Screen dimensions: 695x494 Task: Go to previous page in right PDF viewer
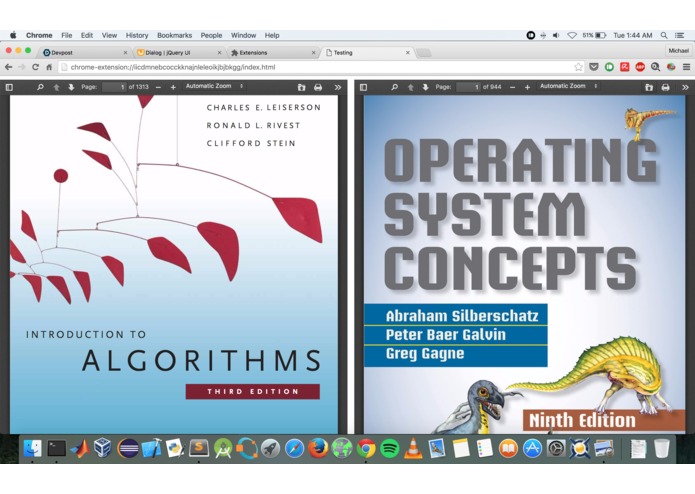click(410, 87)
